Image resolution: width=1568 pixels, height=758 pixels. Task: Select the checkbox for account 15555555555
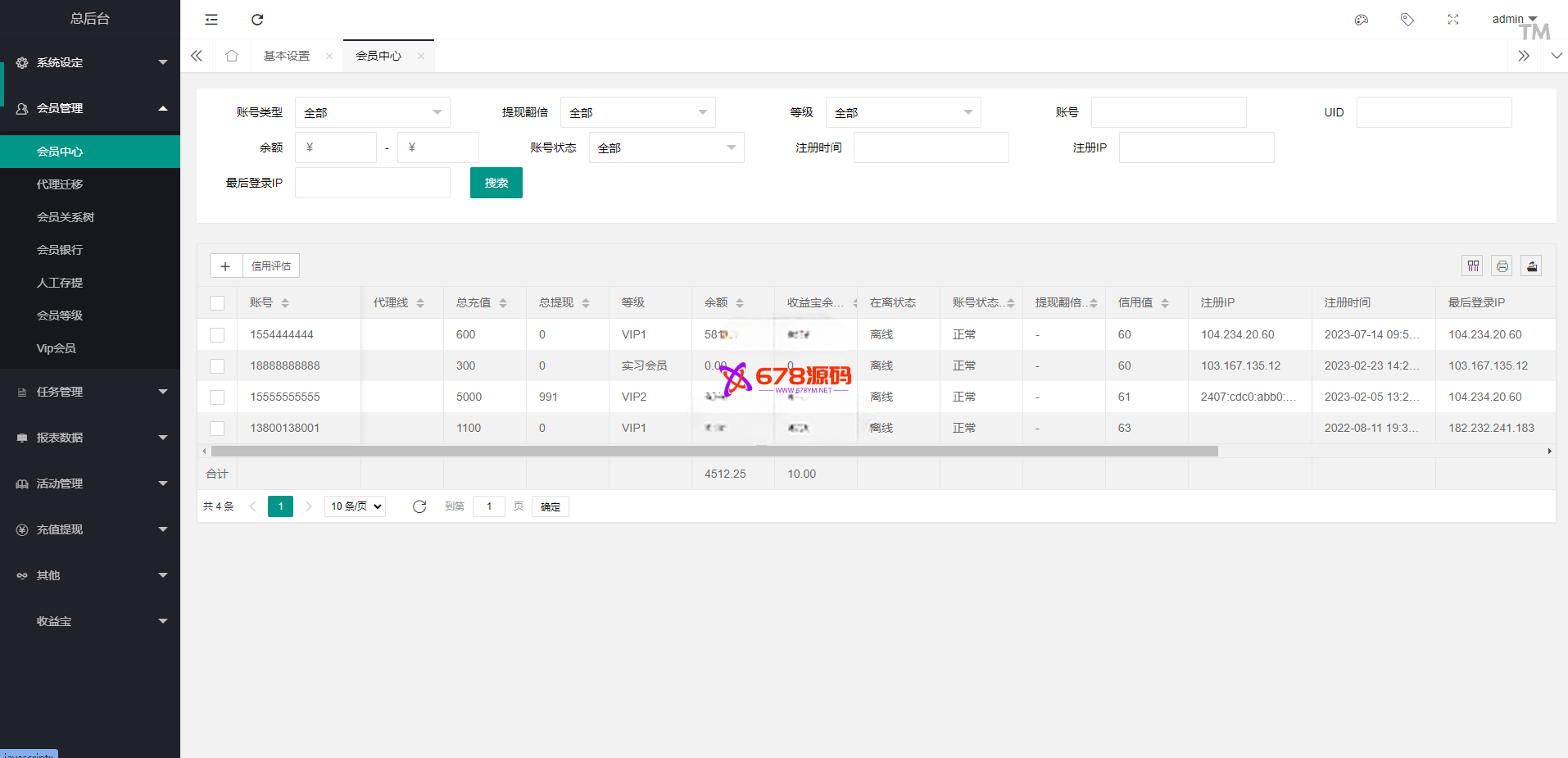tap(217, 397)
